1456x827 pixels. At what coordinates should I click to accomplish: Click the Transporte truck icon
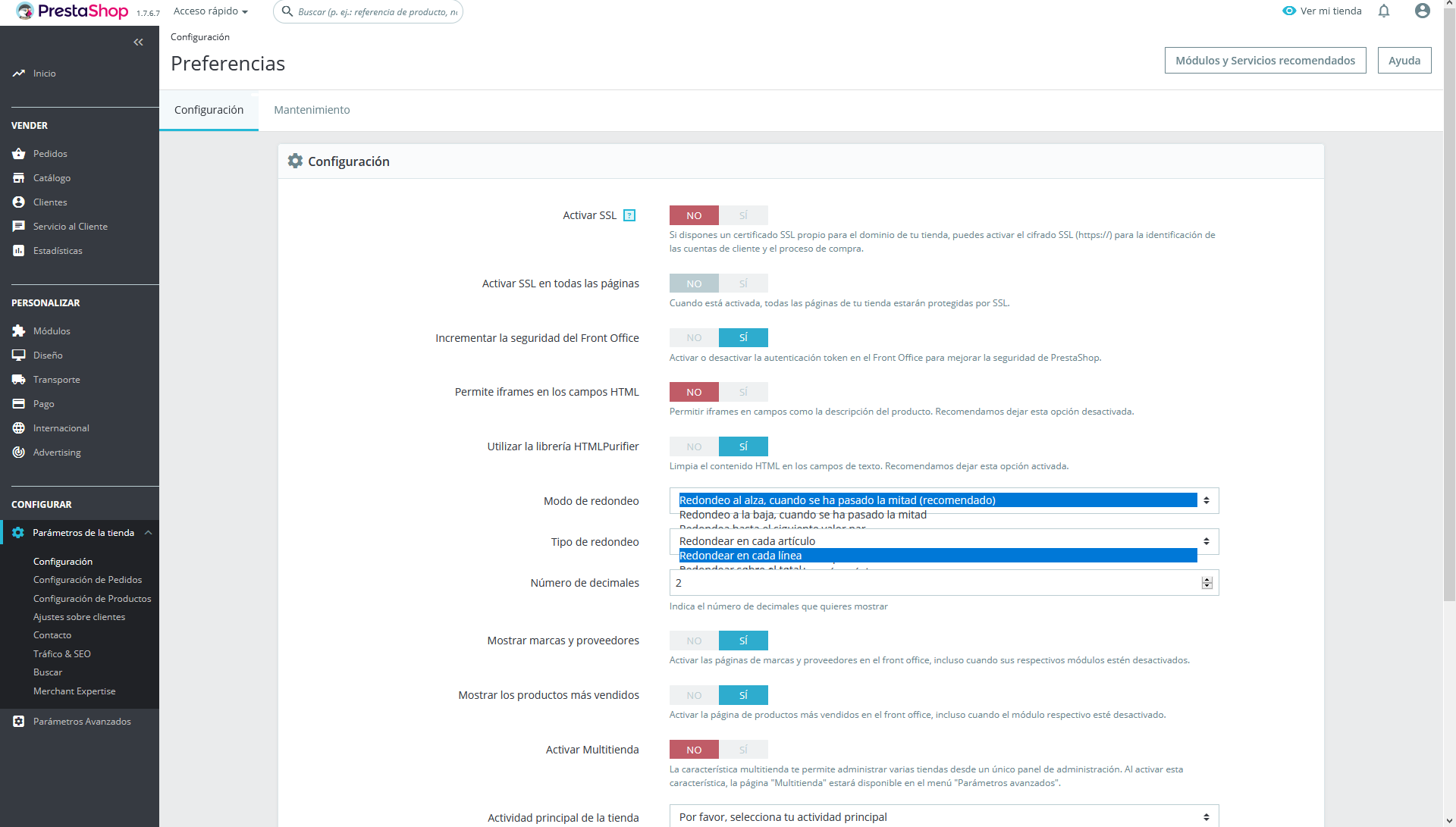pyautogui.click(x=19, y=380)
